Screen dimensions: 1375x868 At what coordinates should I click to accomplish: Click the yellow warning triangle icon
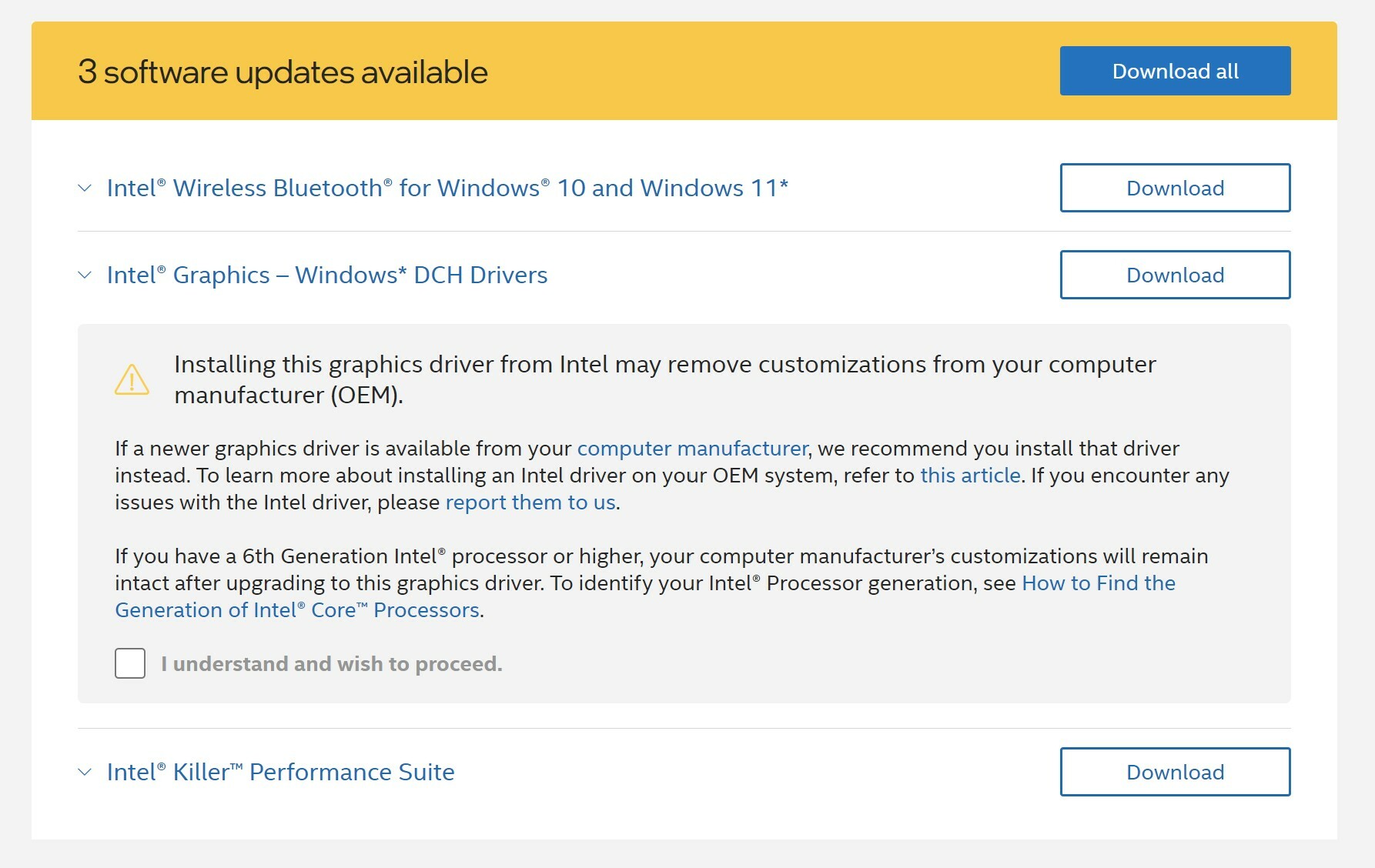[x=132, y=379]
